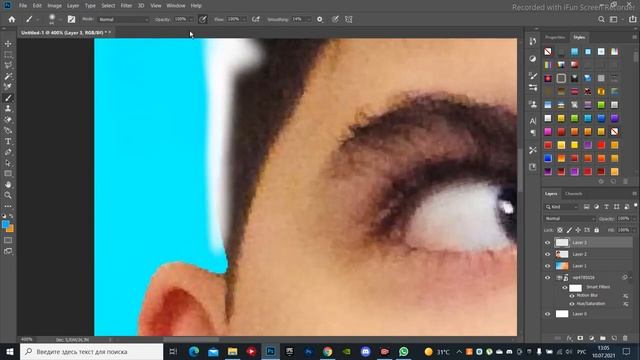Select the Clone Stamp tool

coord(8,109)
